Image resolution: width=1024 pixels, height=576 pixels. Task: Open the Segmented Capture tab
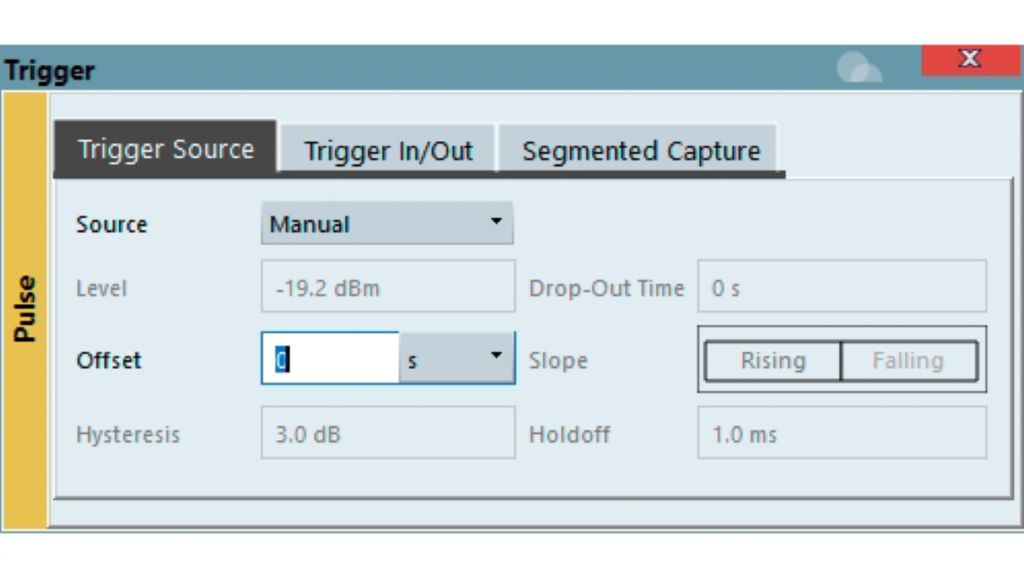click(x=640, y=152)
